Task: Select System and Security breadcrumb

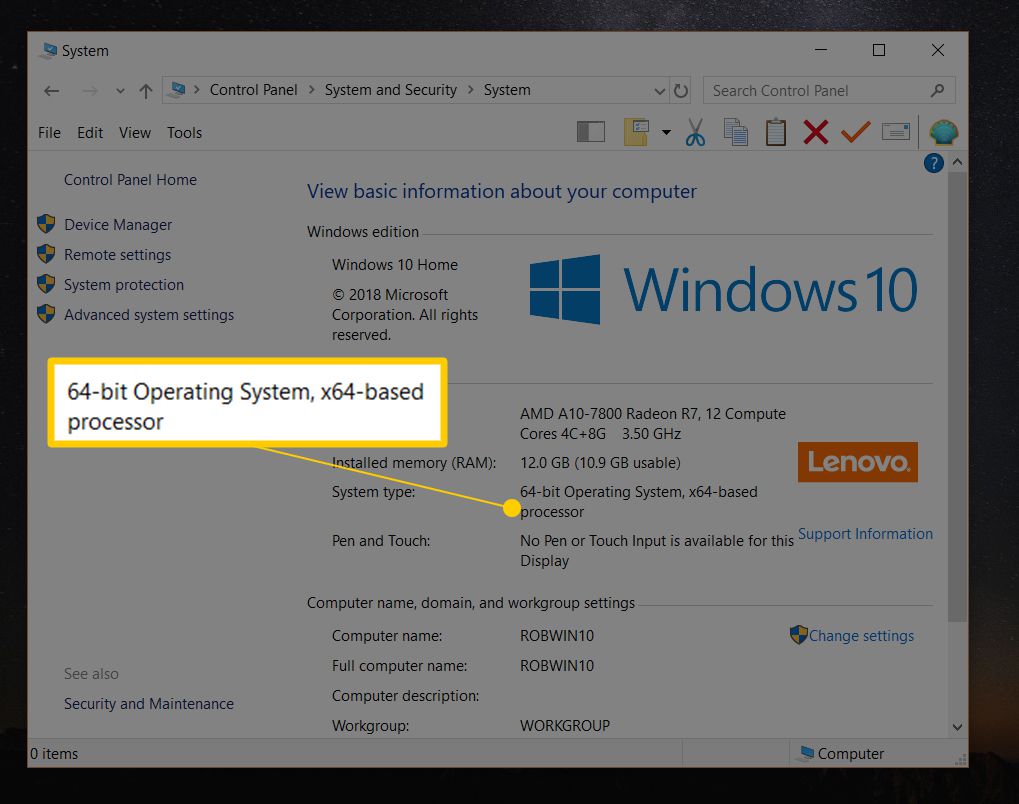Action: pos(391,90)
